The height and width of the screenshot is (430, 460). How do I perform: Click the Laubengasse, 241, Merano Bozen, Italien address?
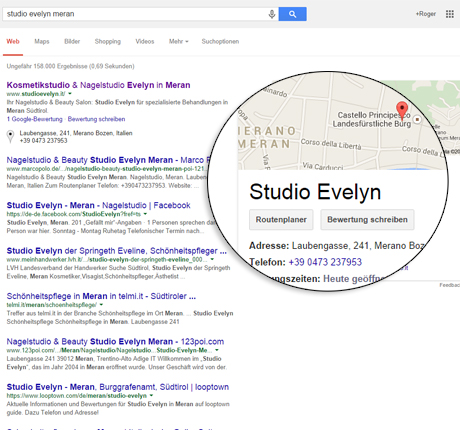(x=76, y=133)
